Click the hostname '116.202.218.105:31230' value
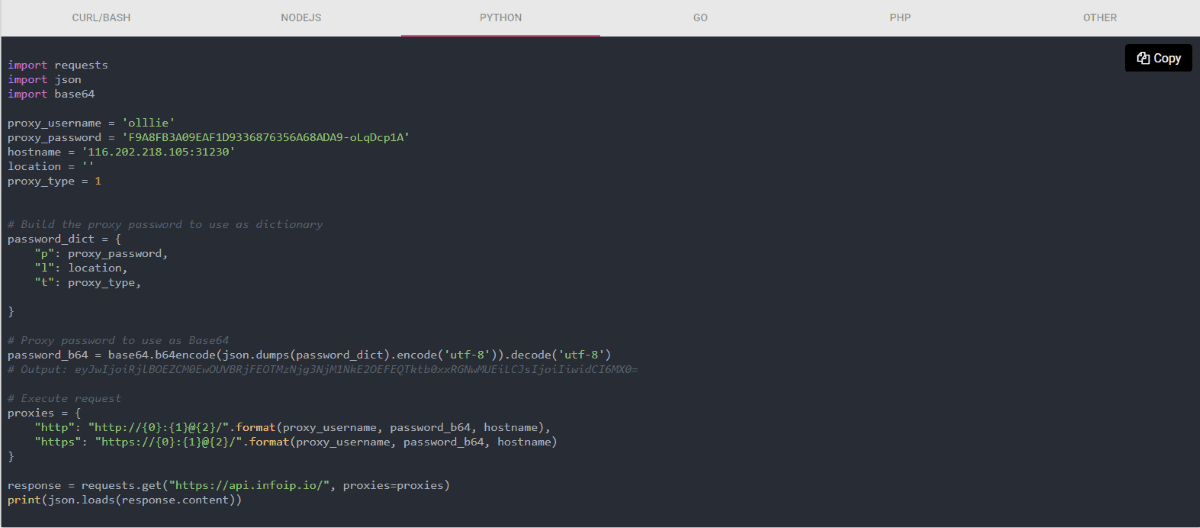 pyautogui.click(x=158, y=152)
